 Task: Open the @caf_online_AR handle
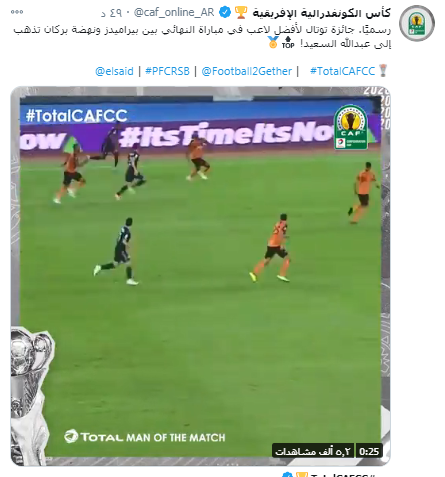point(174,12)
